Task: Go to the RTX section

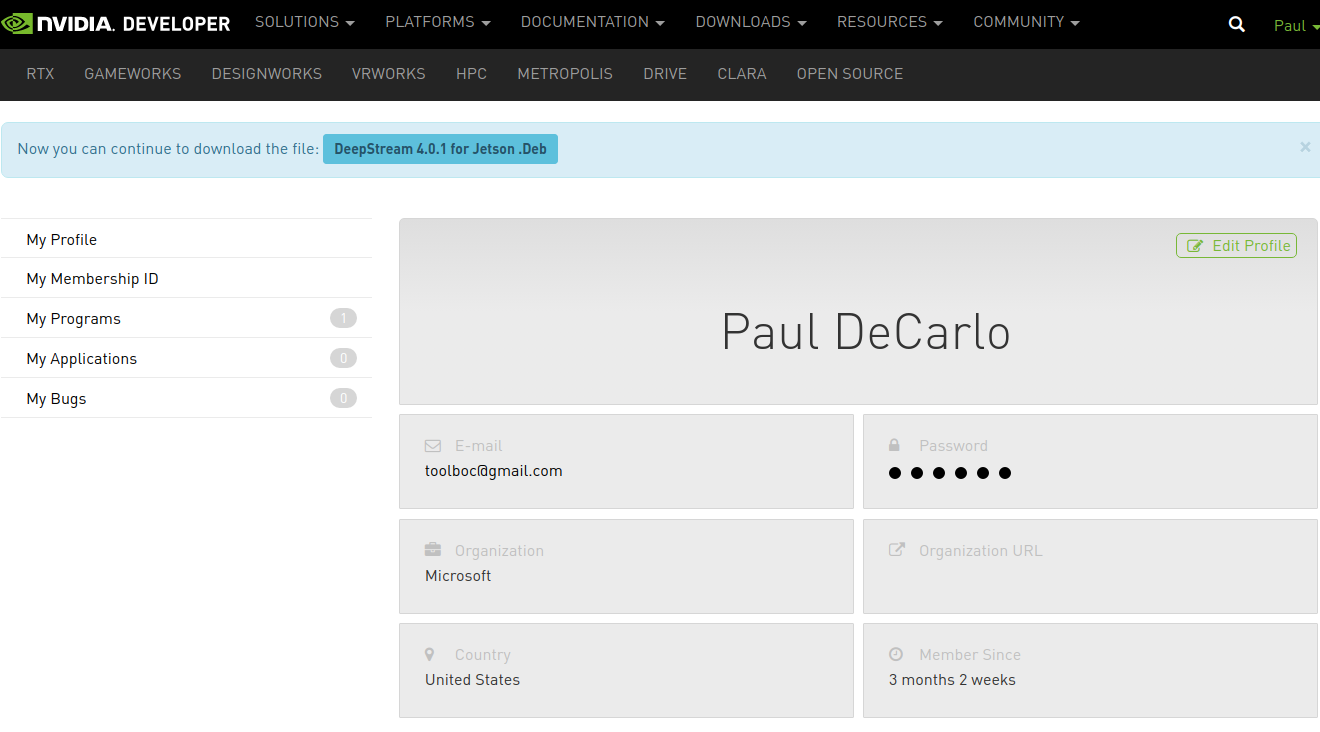Action: pos(40,74)
